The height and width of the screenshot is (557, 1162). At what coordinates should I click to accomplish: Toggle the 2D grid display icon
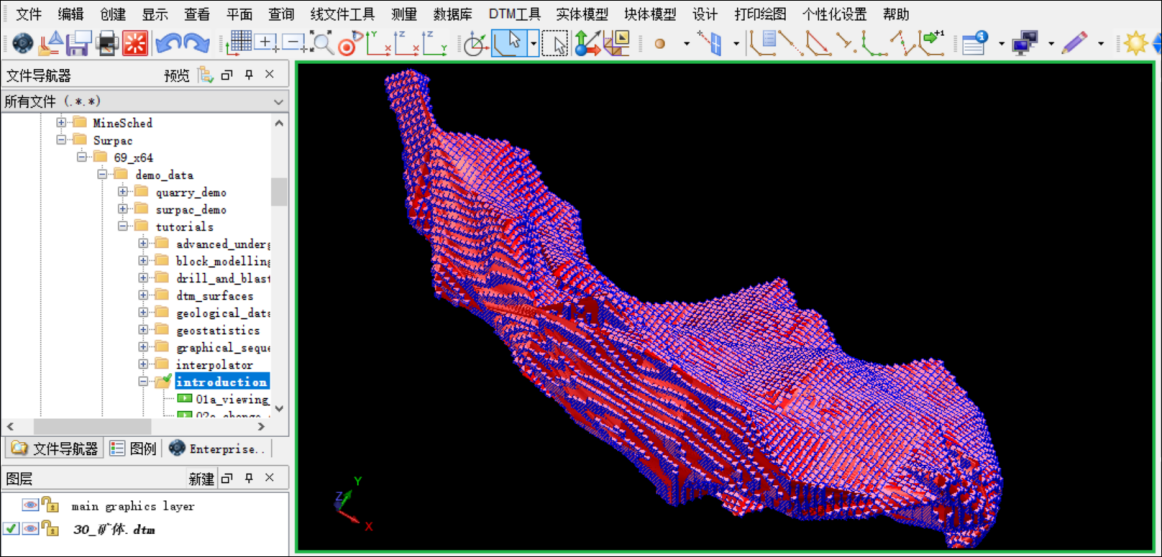point(241,43)
